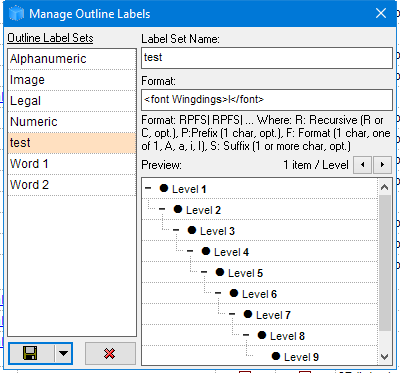The height and width of the screenshot is (373, 400).
Task: Click the red X delete button
Action: 110,353
